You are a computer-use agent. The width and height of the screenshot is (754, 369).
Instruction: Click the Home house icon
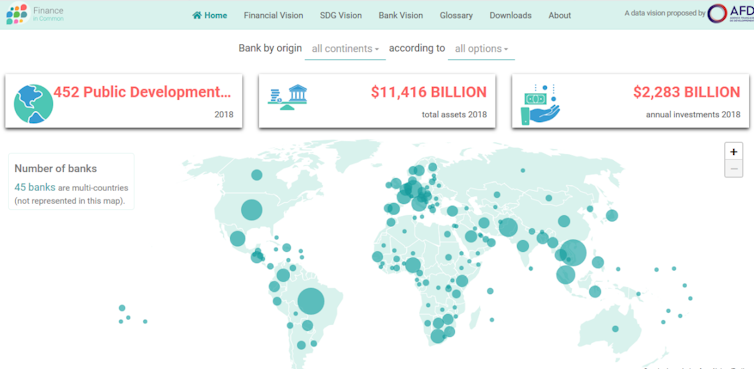coord(197,15)
